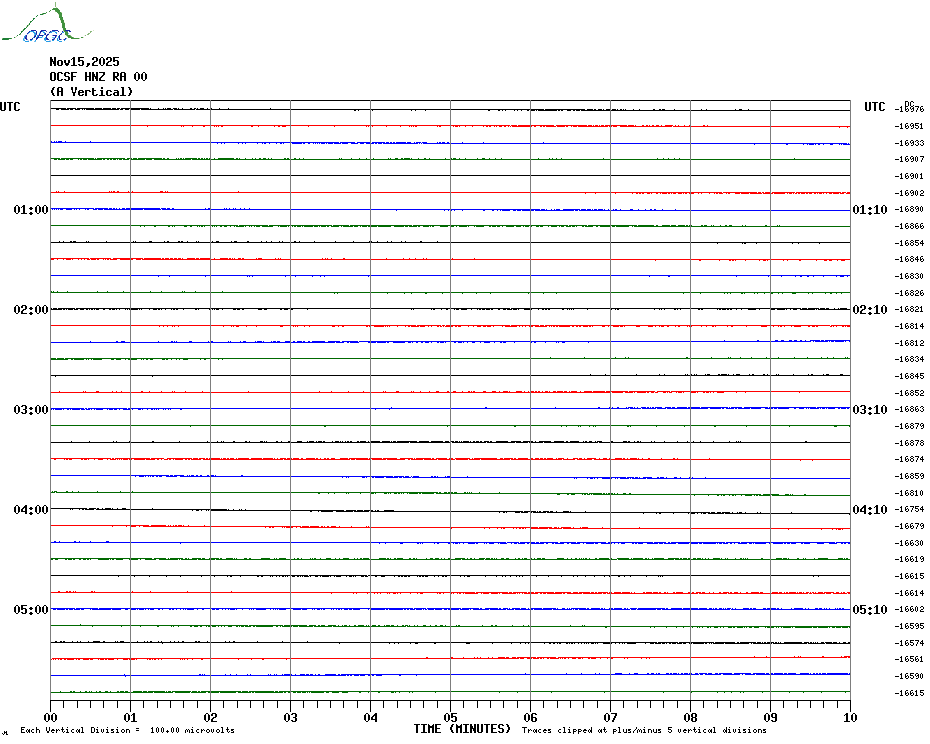Click the 03:10 end-time label

click(870, 409)
